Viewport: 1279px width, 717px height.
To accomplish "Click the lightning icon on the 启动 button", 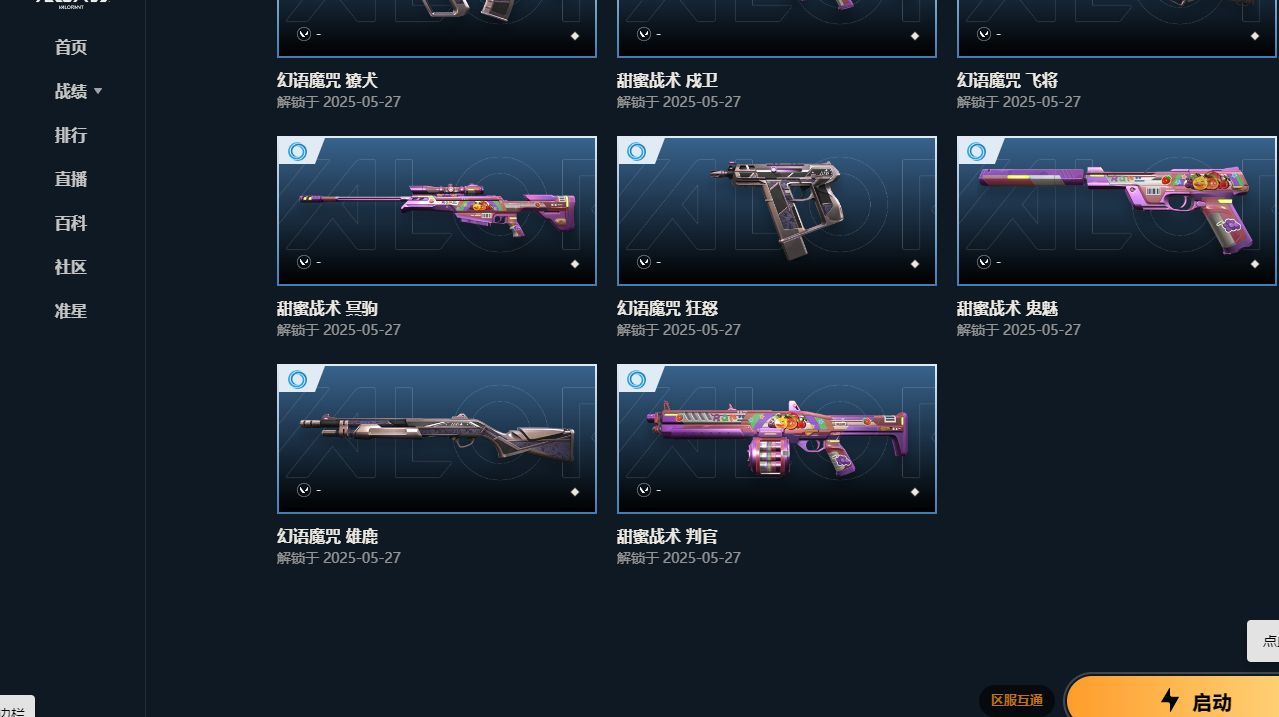I will 1170,700.
